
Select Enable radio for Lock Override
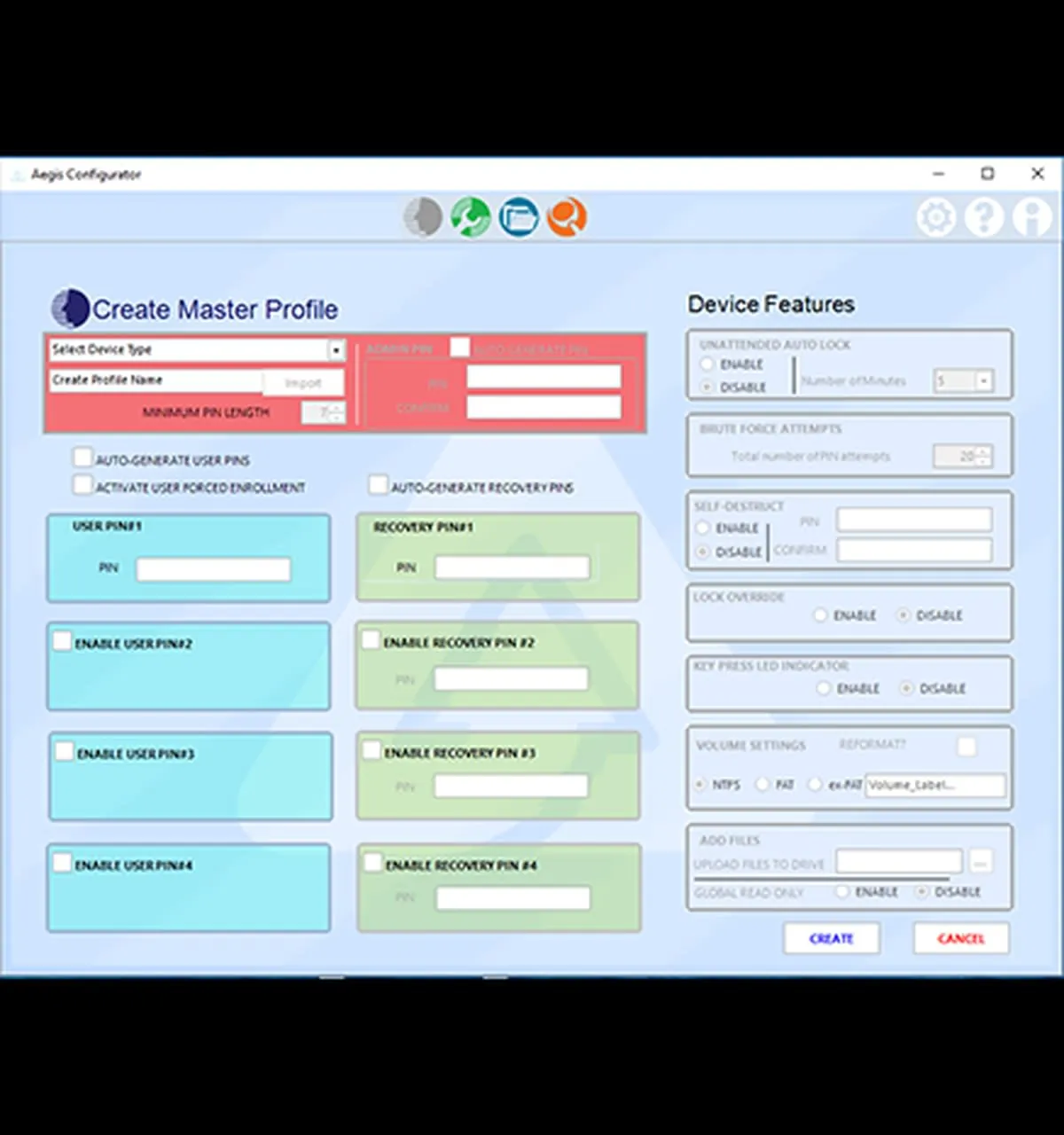[821, 614]
